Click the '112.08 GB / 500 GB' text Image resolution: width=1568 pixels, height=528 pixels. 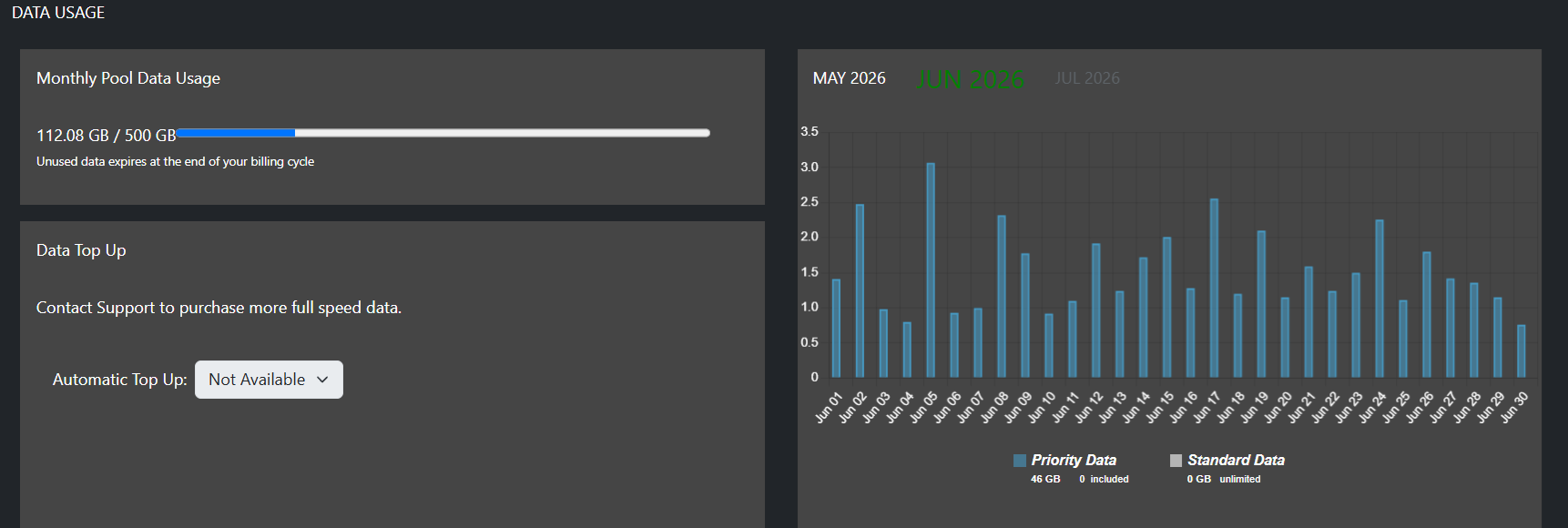coord(107,136)
